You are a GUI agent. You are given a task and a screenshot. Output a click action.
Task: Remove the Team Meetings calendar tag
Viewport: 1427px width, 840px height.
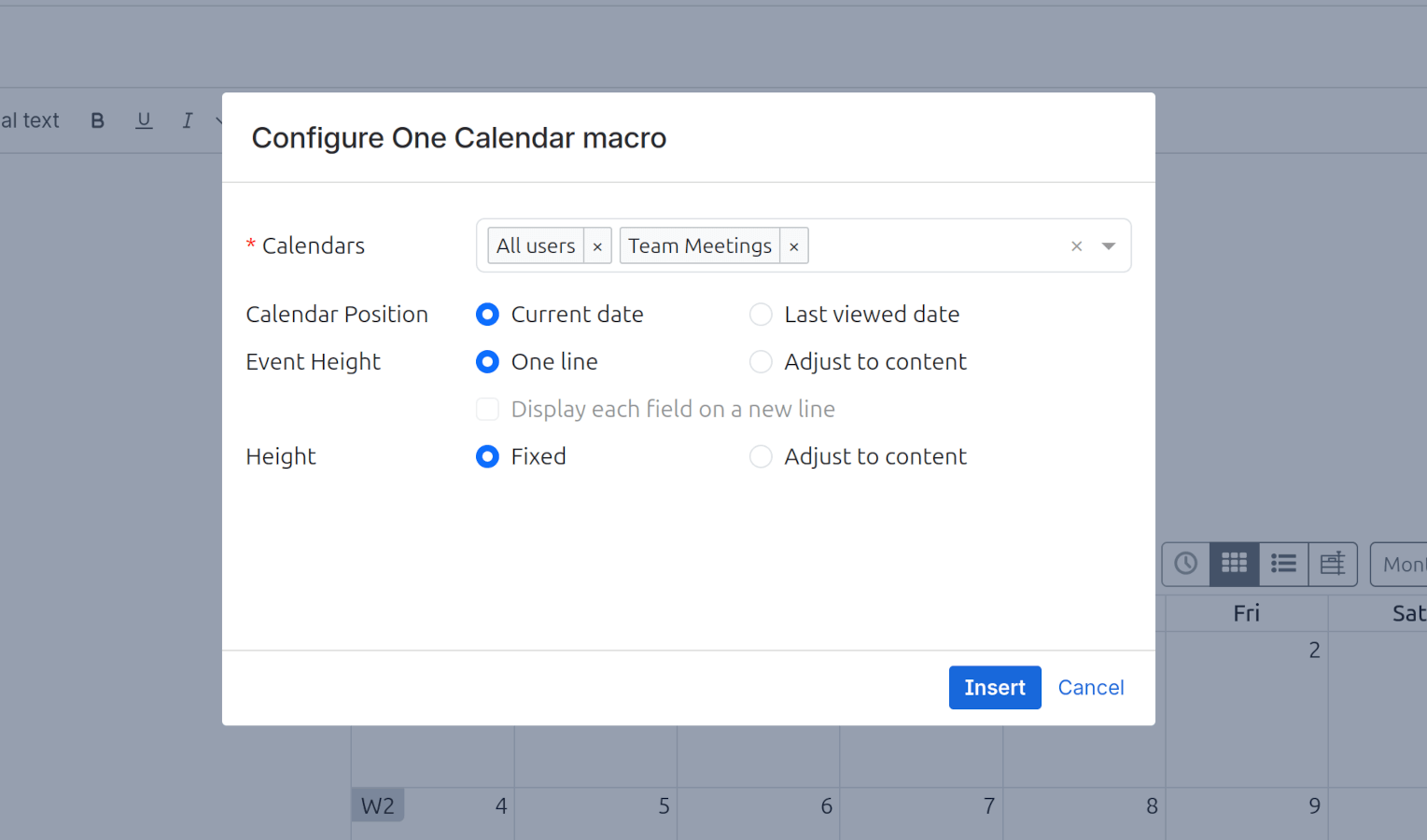793,245
